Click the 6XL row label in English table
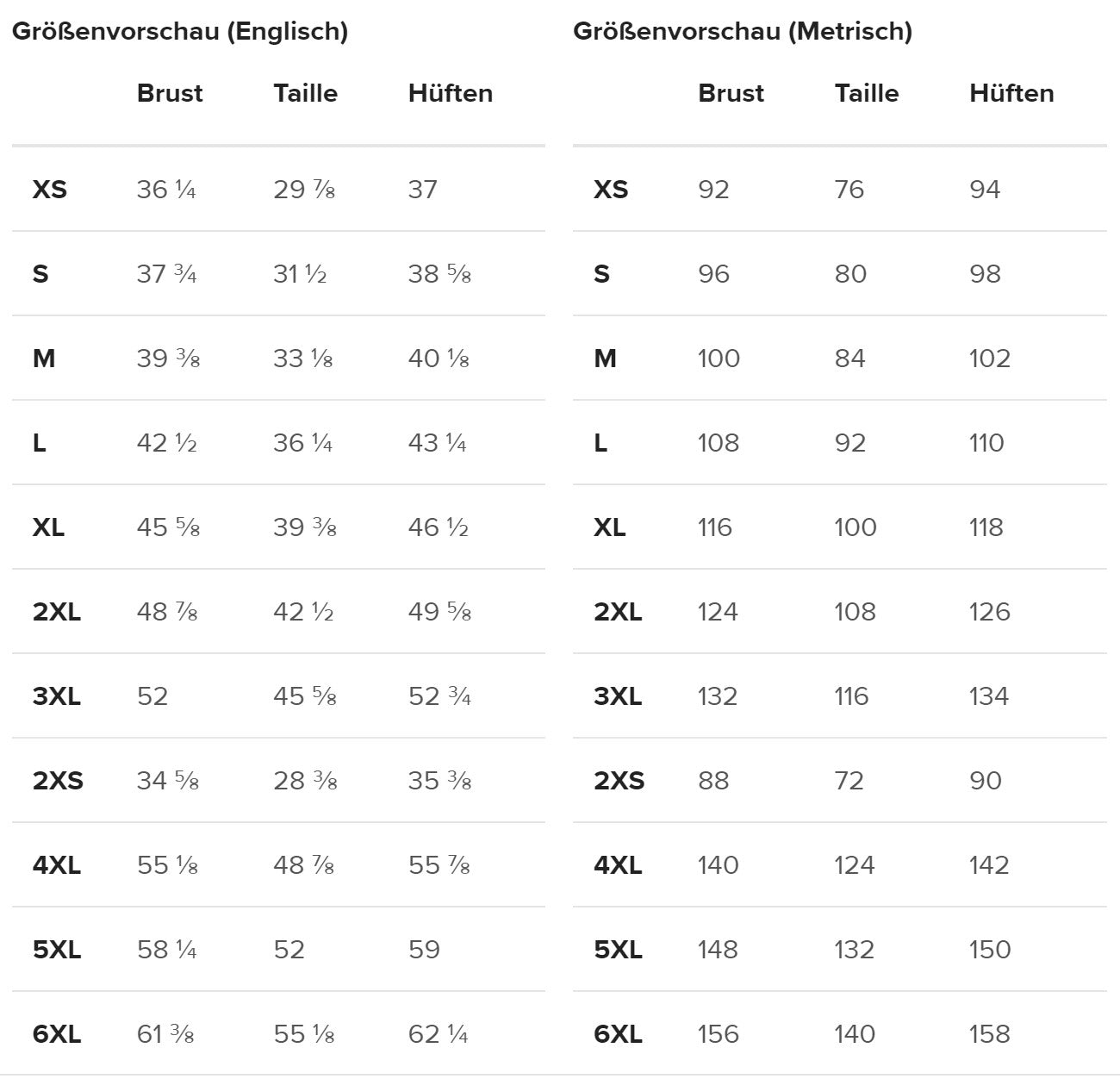Image resolution: width=1120 pixels, height=1079 pixels. 57,1034
